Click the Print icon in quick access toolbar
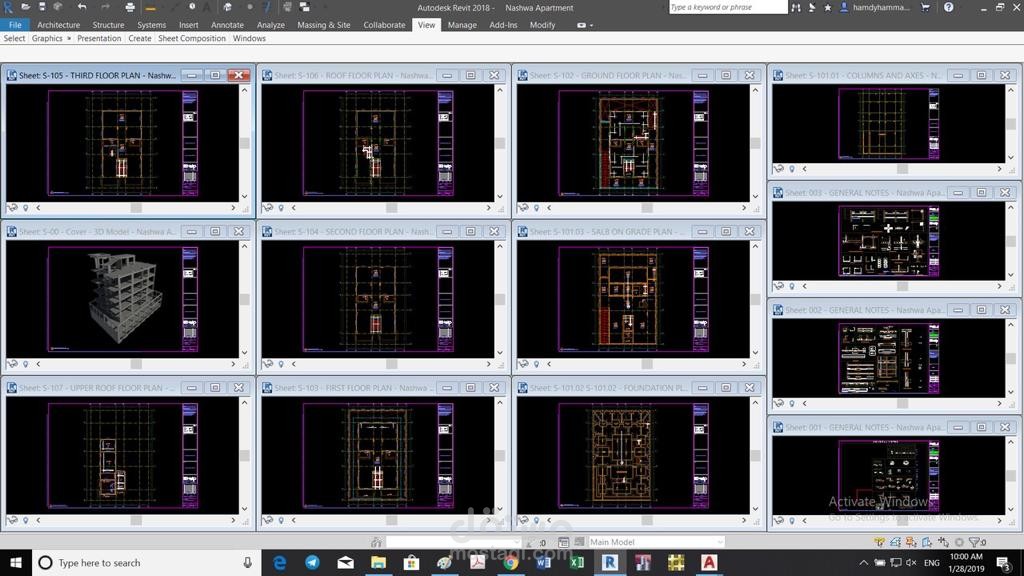Image resolution: width=1024 pixels, height=576 pixels. point(130,7)
